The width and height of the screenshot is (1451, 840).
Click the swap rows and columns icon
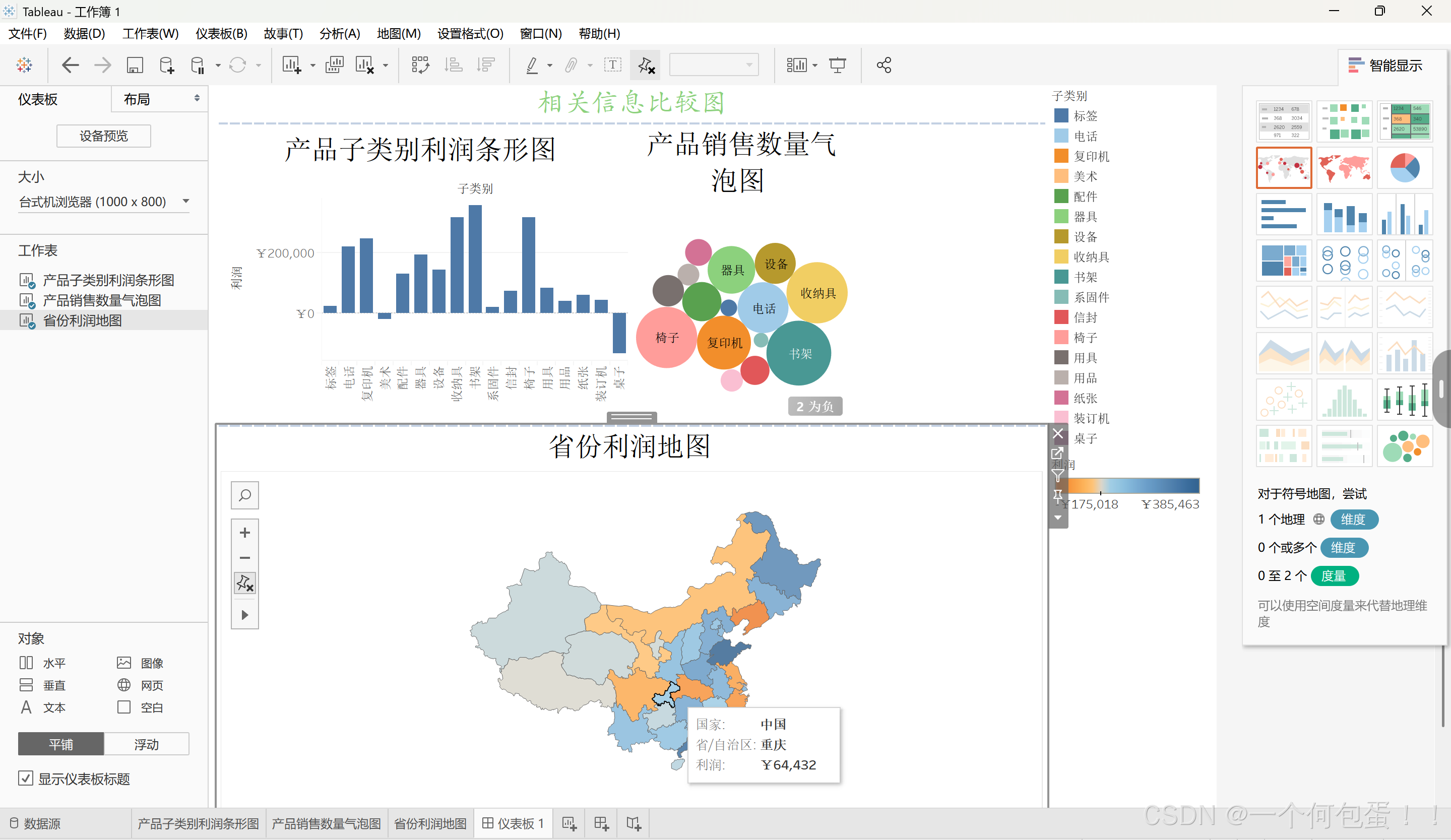(420, 65)
